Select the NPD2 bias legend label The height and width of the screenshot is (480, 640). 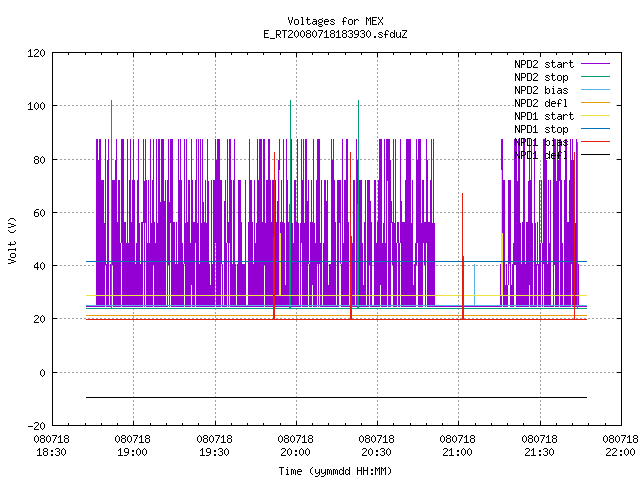click(541, 90)
